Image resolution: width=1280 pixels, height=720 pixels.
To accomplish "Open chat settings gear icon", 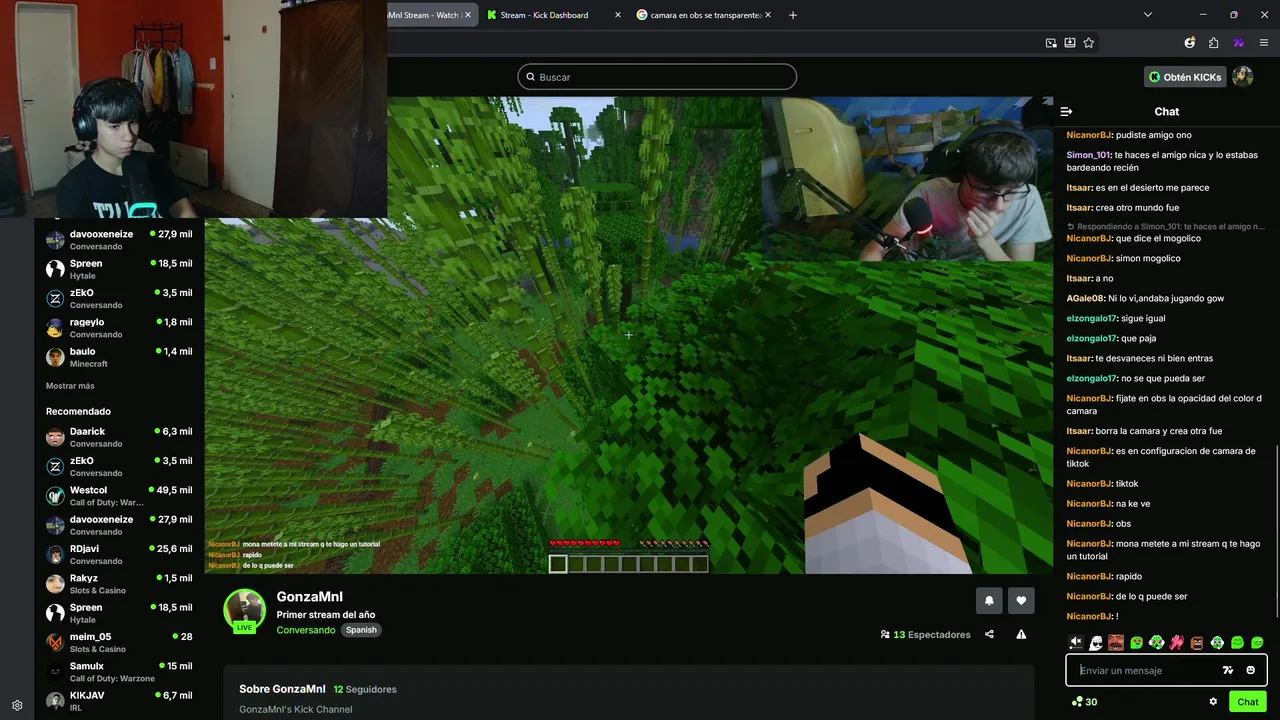I will tap(1213, 702).
